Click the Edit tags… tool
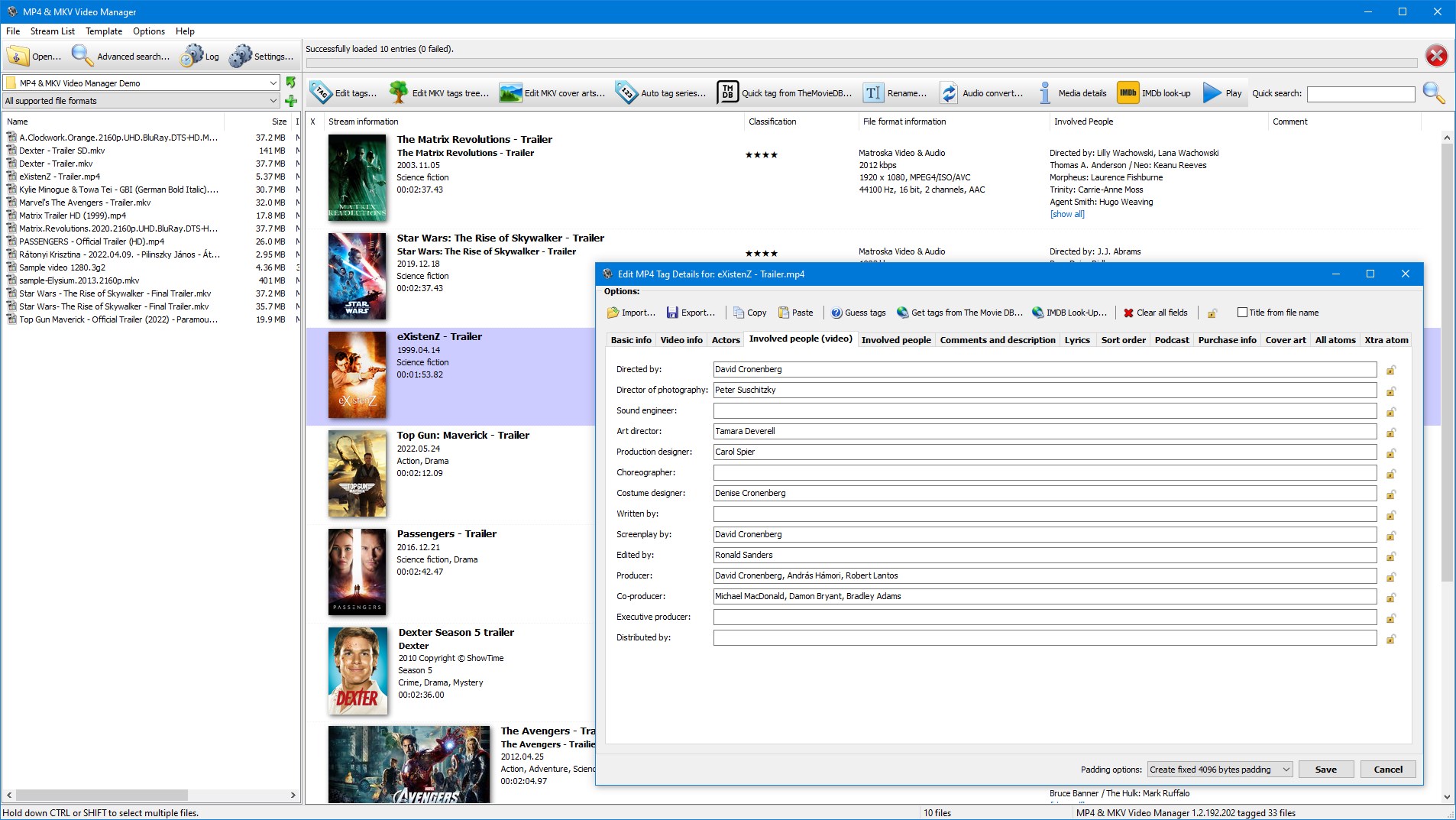1456x820 pixels. tap(344, 92)
